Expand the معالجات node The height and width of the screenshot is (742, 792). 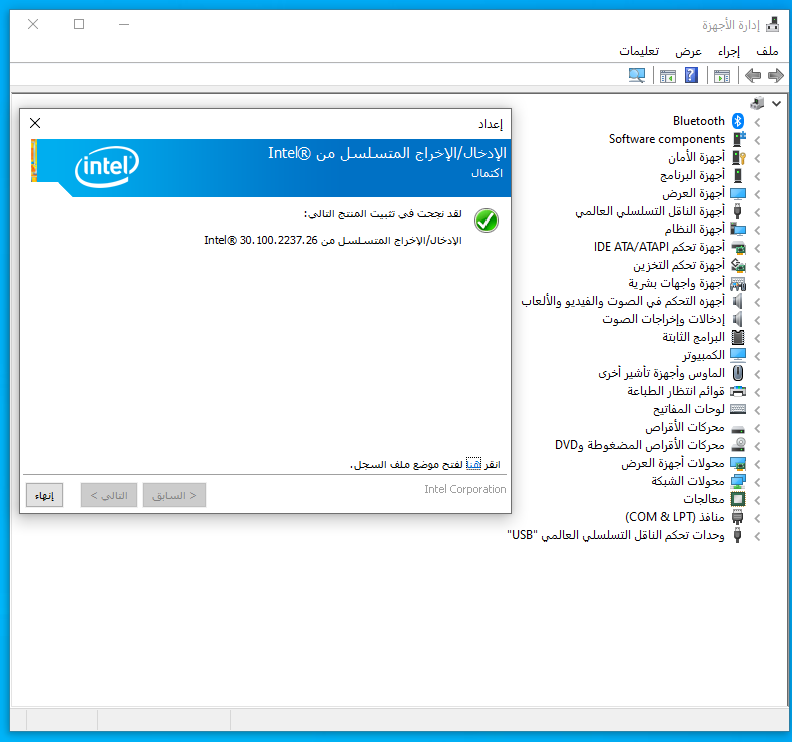pyautogui.click(x=757, y=500)
